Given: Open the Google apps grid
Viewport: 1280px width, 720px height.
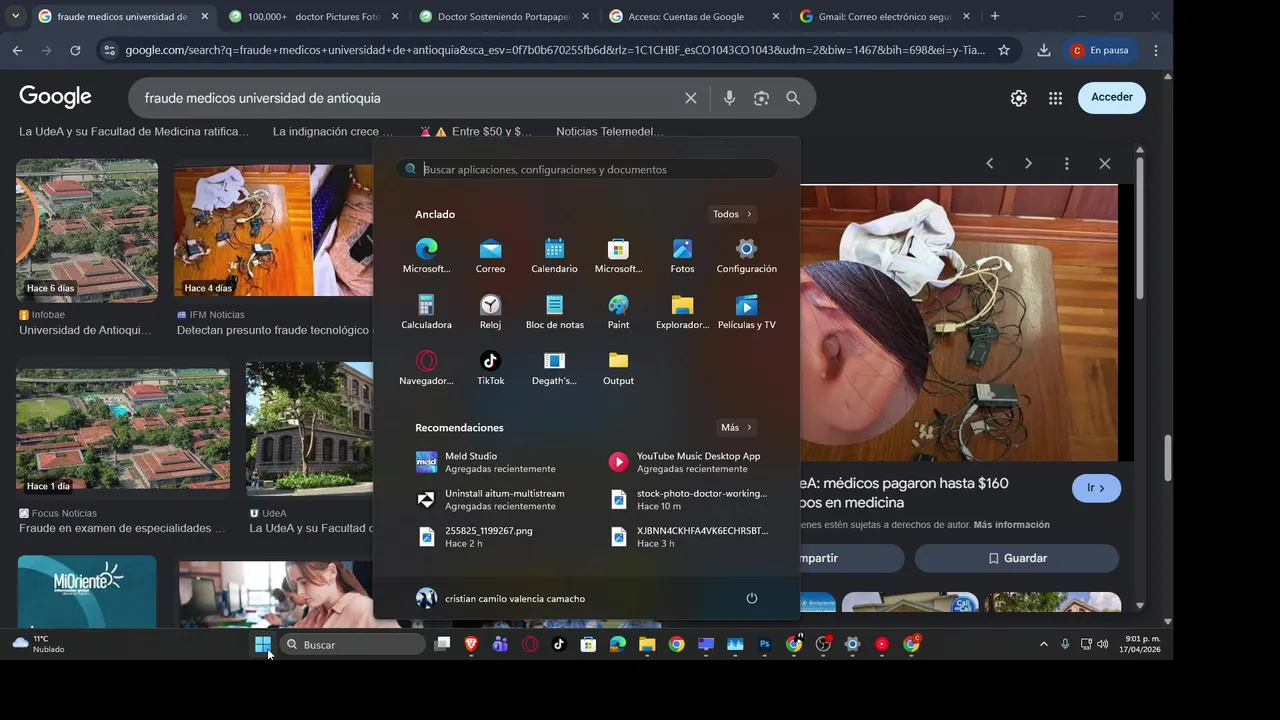Looking at the screenshot, I should click(1055, 98).
